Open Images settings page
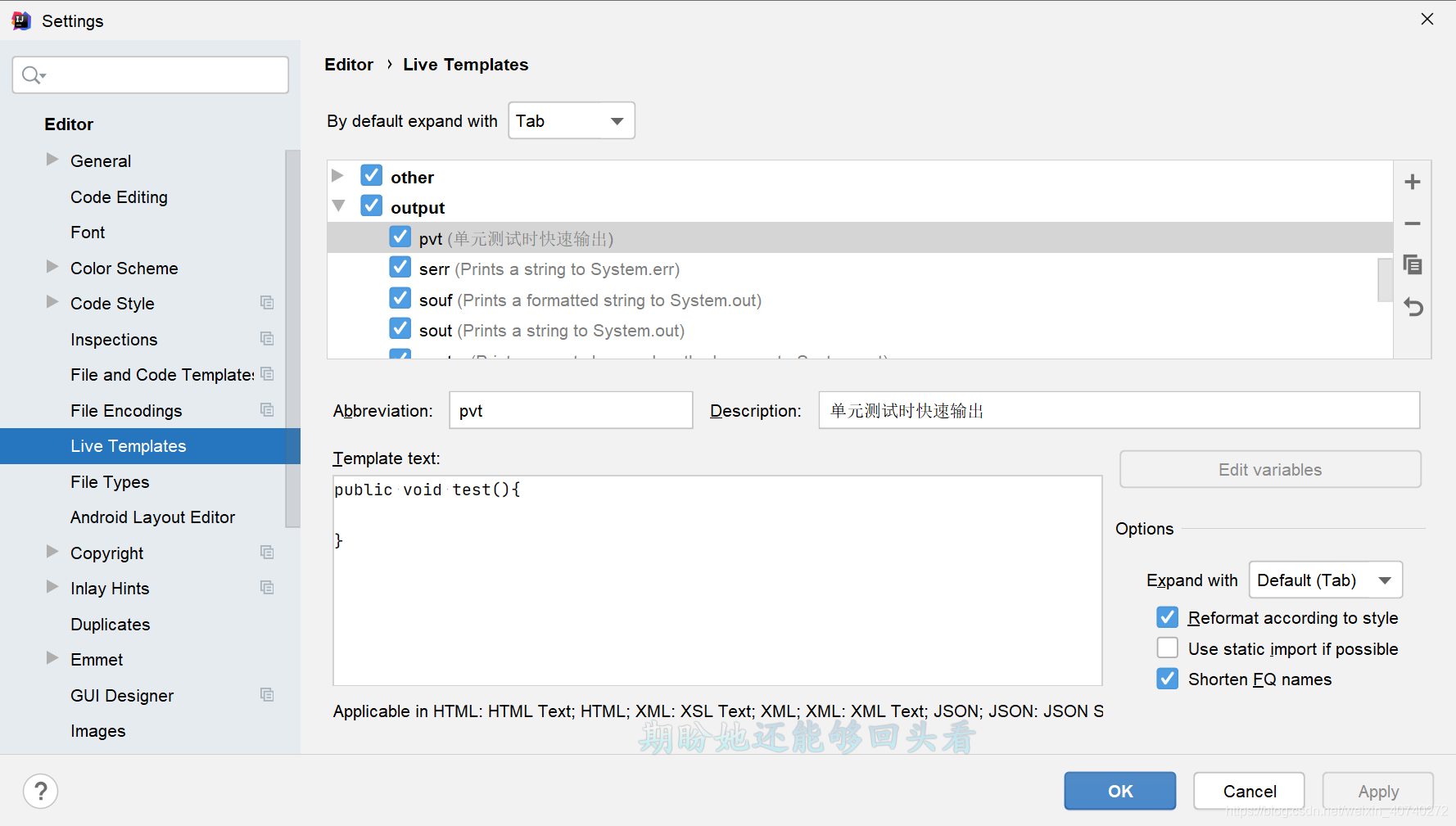 98,731
